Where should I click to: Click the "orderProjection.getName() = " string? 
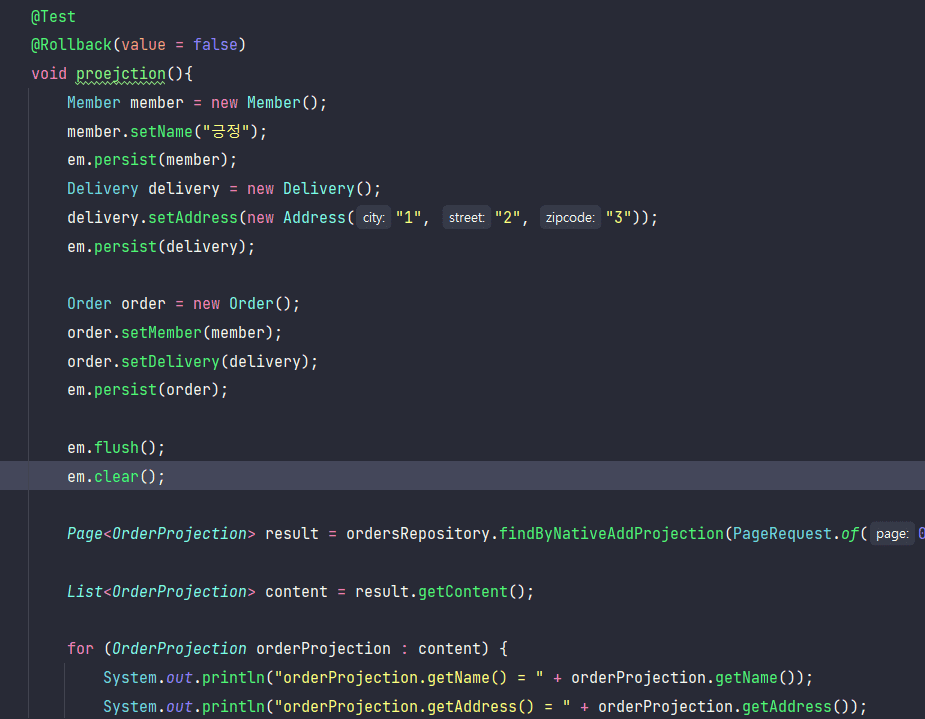pyautogui.click(x=409, y=678)
